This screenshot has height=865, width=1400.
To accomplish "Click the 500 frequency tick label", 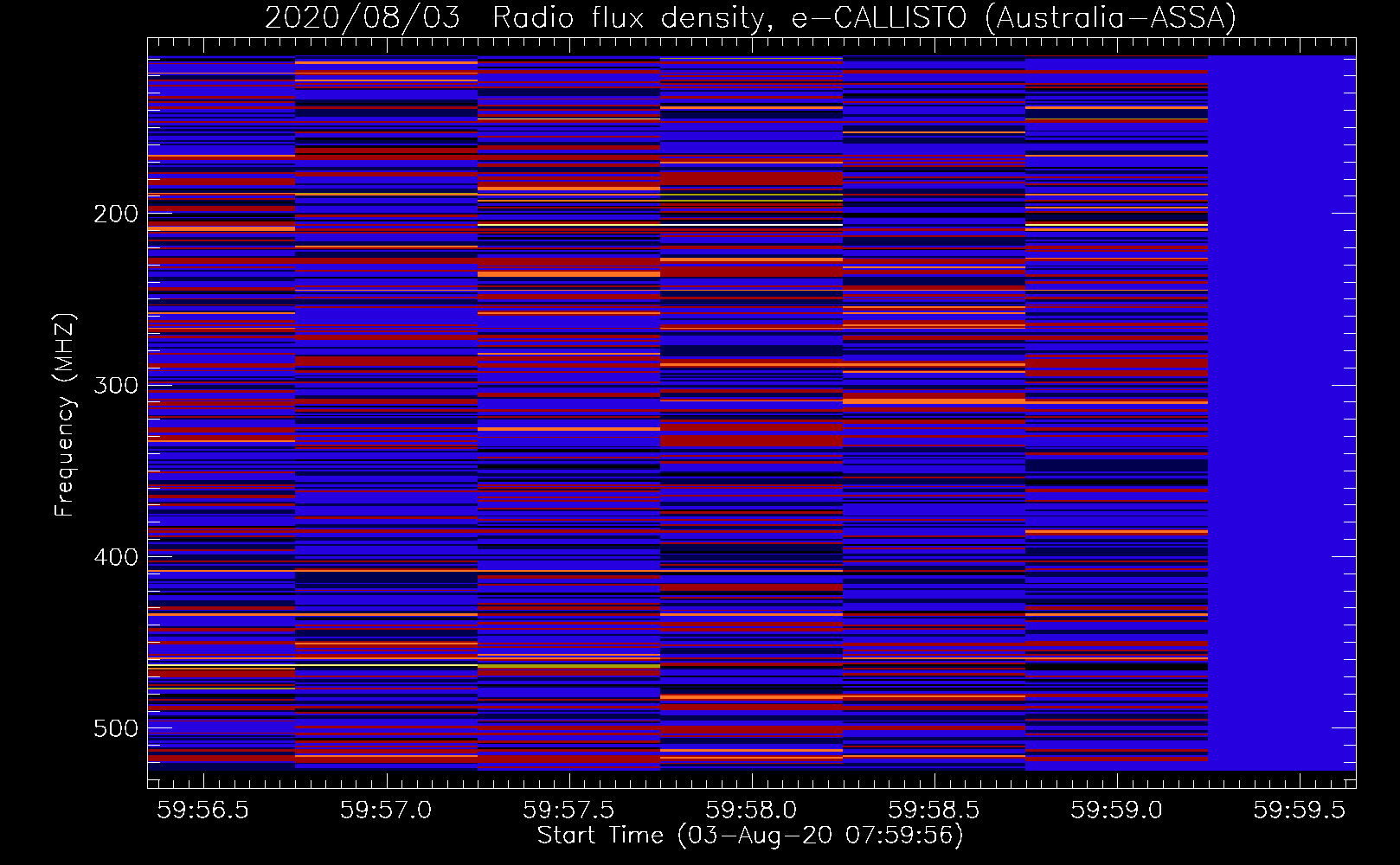I will pos(116,728).
